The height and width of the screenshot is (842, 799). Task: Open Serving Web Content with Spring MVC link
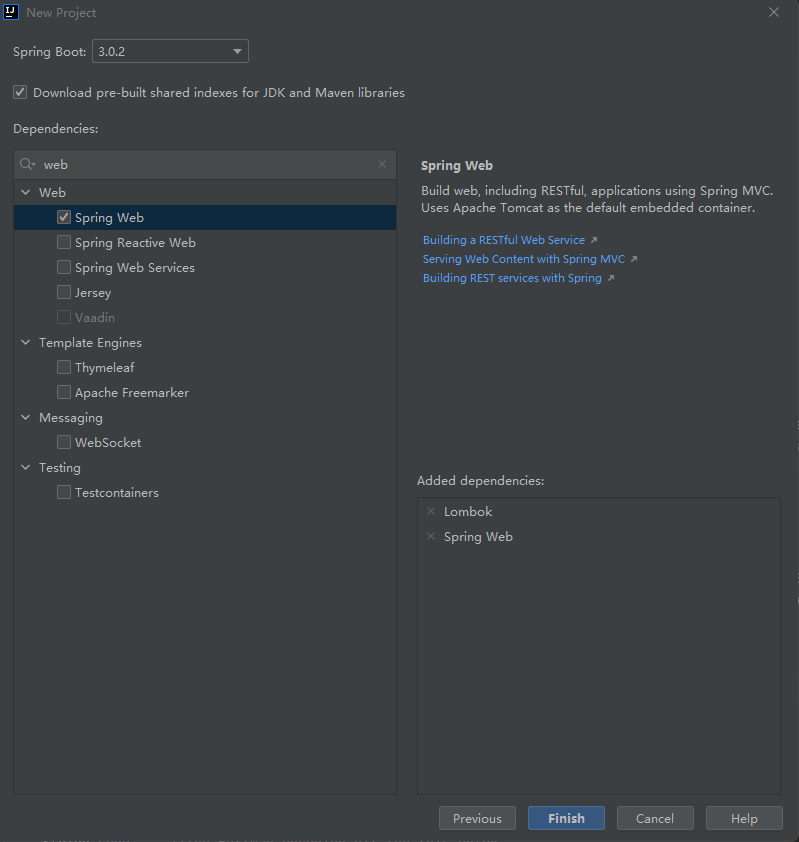[524, 259]
